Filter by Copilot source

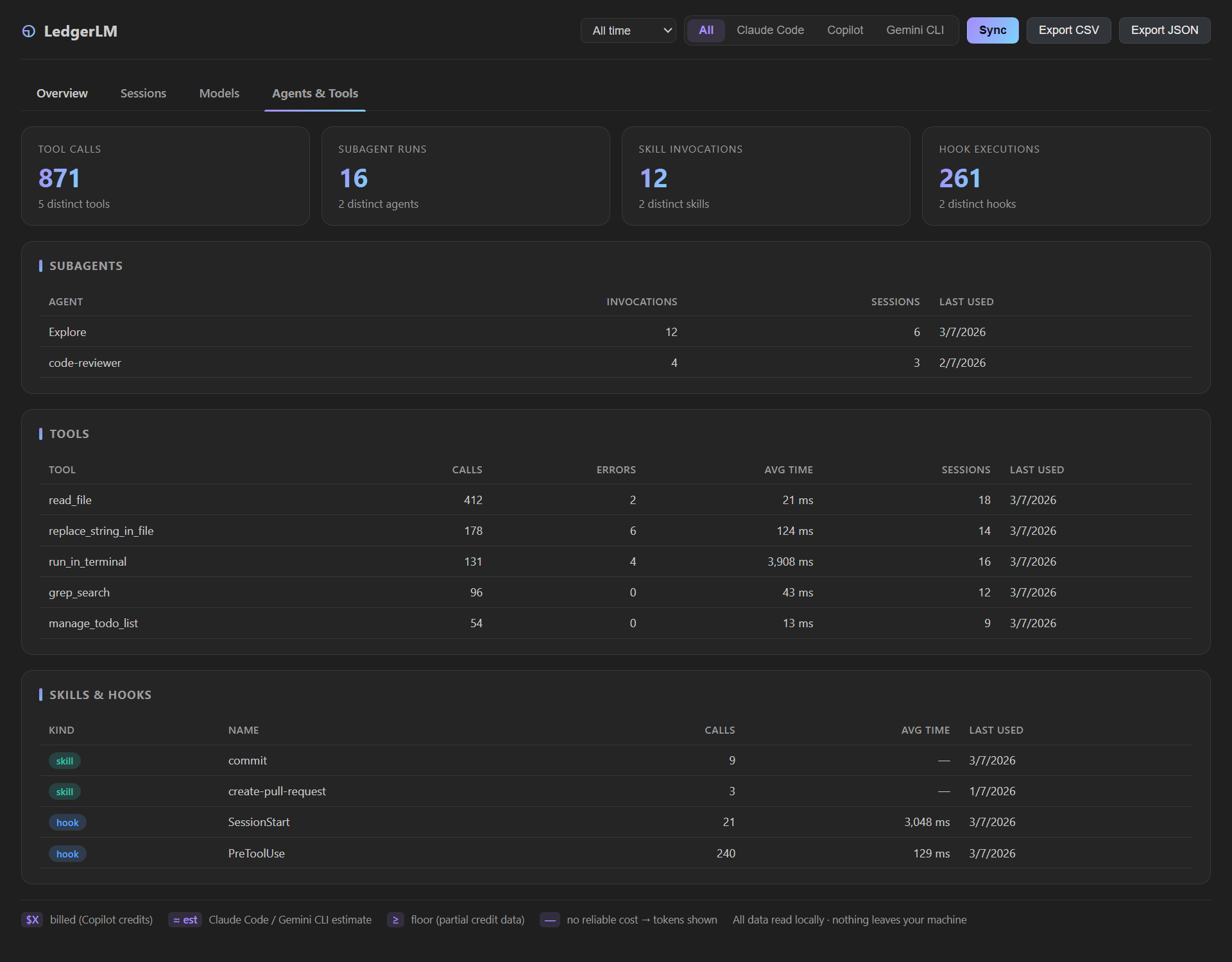coord(845,30)
